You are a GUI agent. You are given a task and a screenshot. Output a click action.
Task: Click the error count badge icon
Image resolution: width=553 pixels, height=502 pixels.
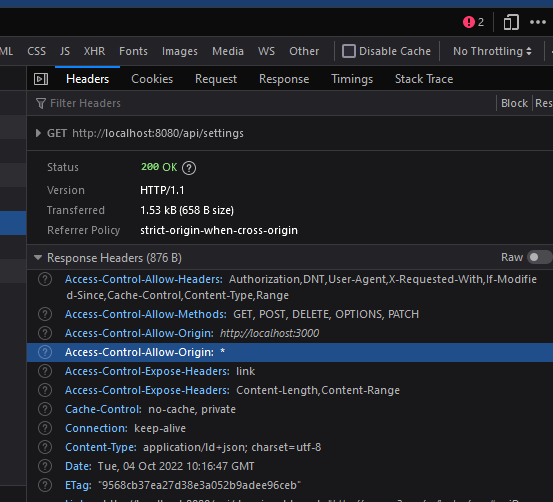tap(469, 22)
